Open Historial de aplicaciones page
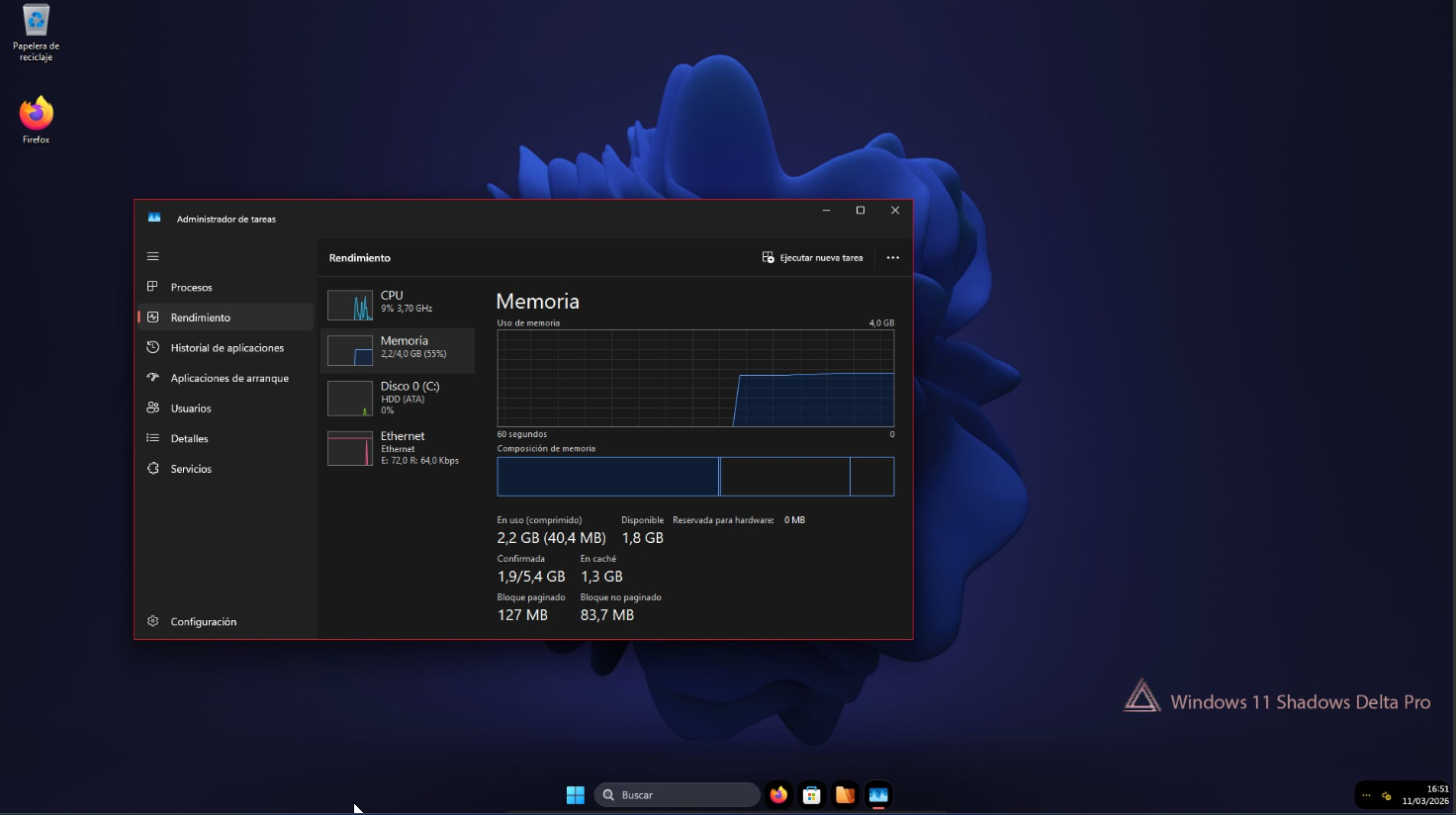 226,348
